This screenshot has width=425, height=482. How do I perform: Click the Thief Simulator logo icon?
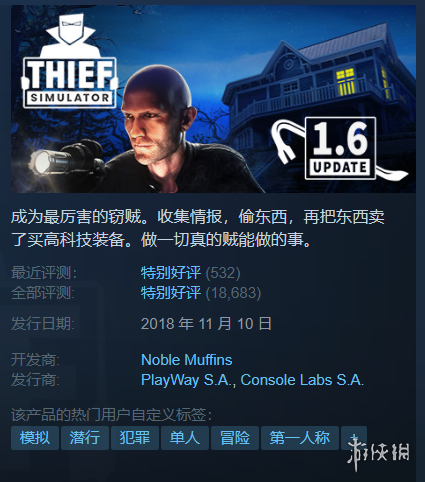click(69, 61)
